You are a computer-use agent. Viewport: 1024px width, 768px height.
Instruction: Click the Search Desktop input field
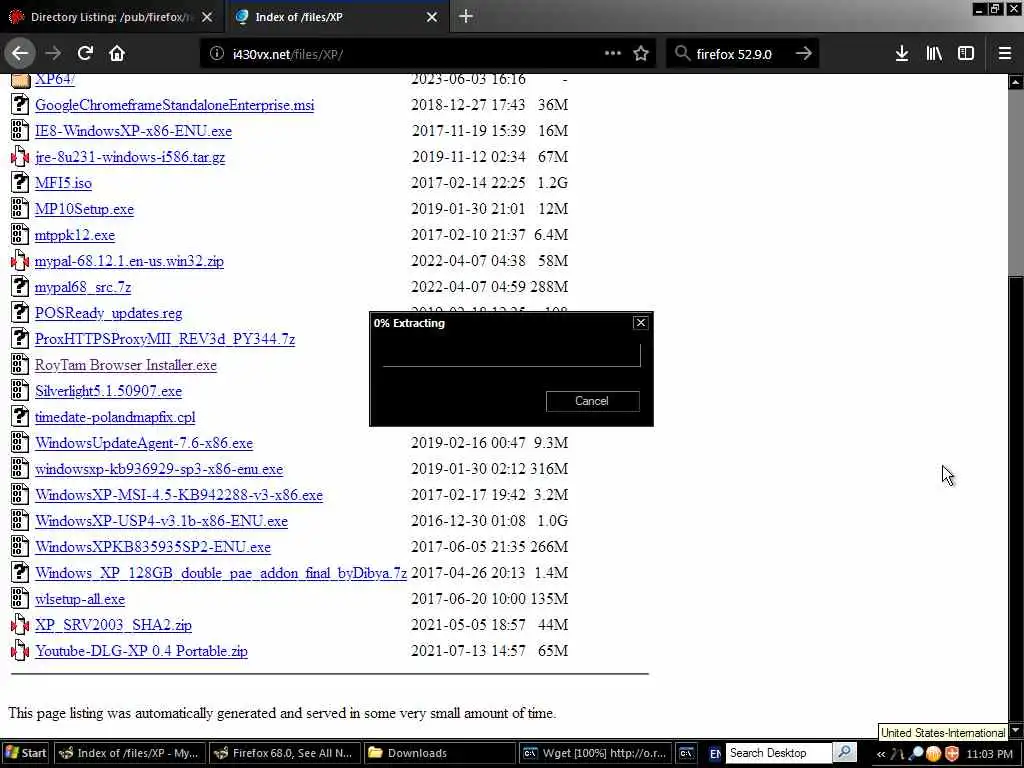click(779, 753)
